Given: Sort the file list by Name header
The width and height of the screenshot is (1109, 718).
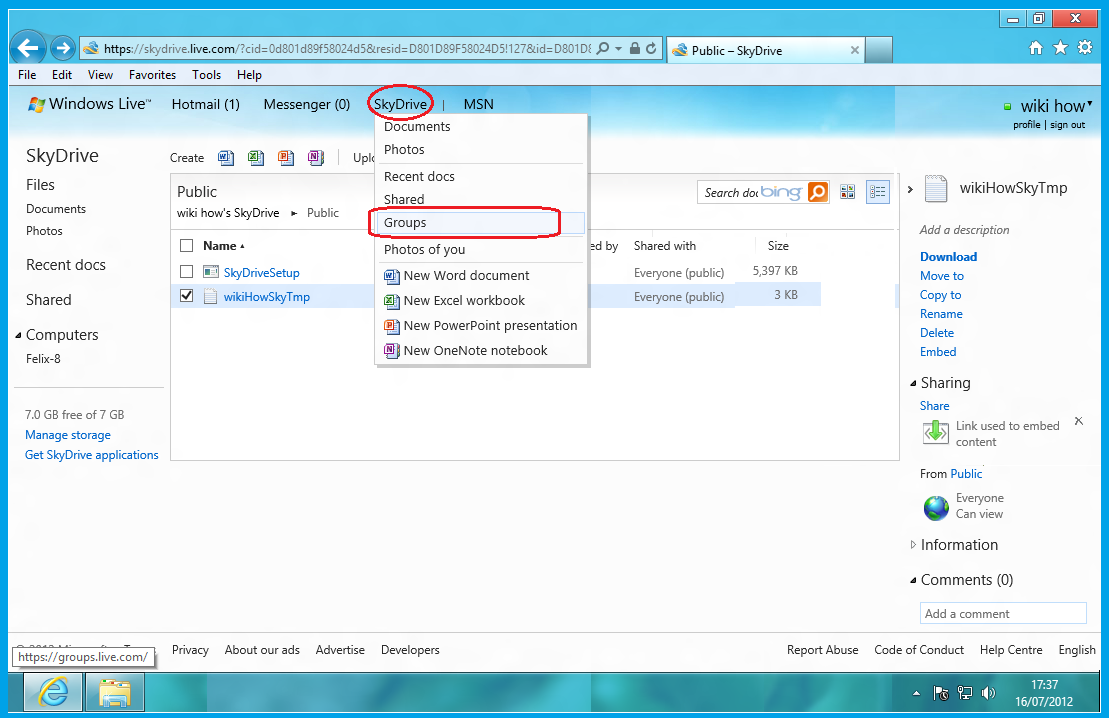Looking at the screenshot, I should tap(220, 245).
